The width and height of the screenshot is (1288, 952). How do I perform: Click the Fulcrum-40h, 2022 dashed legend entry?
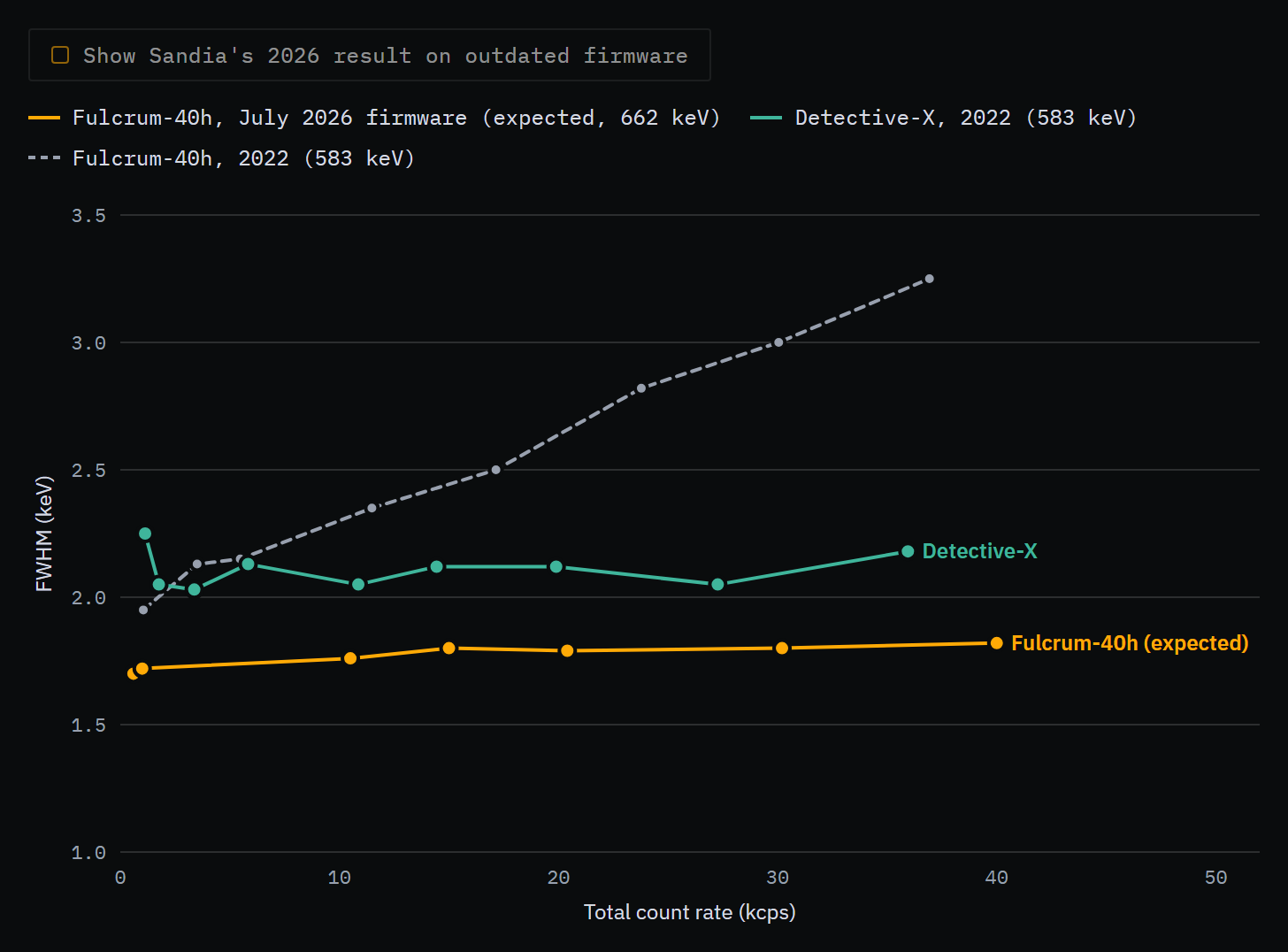221,158
